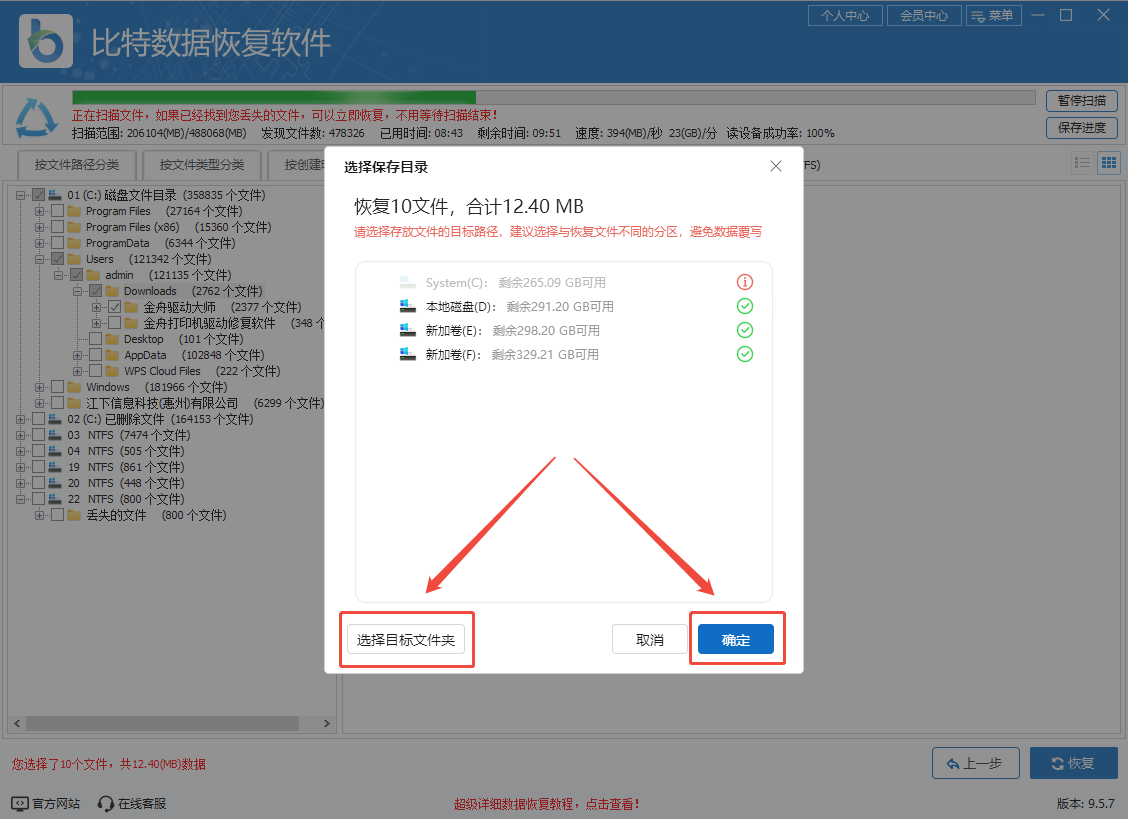Screen dimensions: 1128x819
Task: Go back with 上一步 button
Action: 975,763
